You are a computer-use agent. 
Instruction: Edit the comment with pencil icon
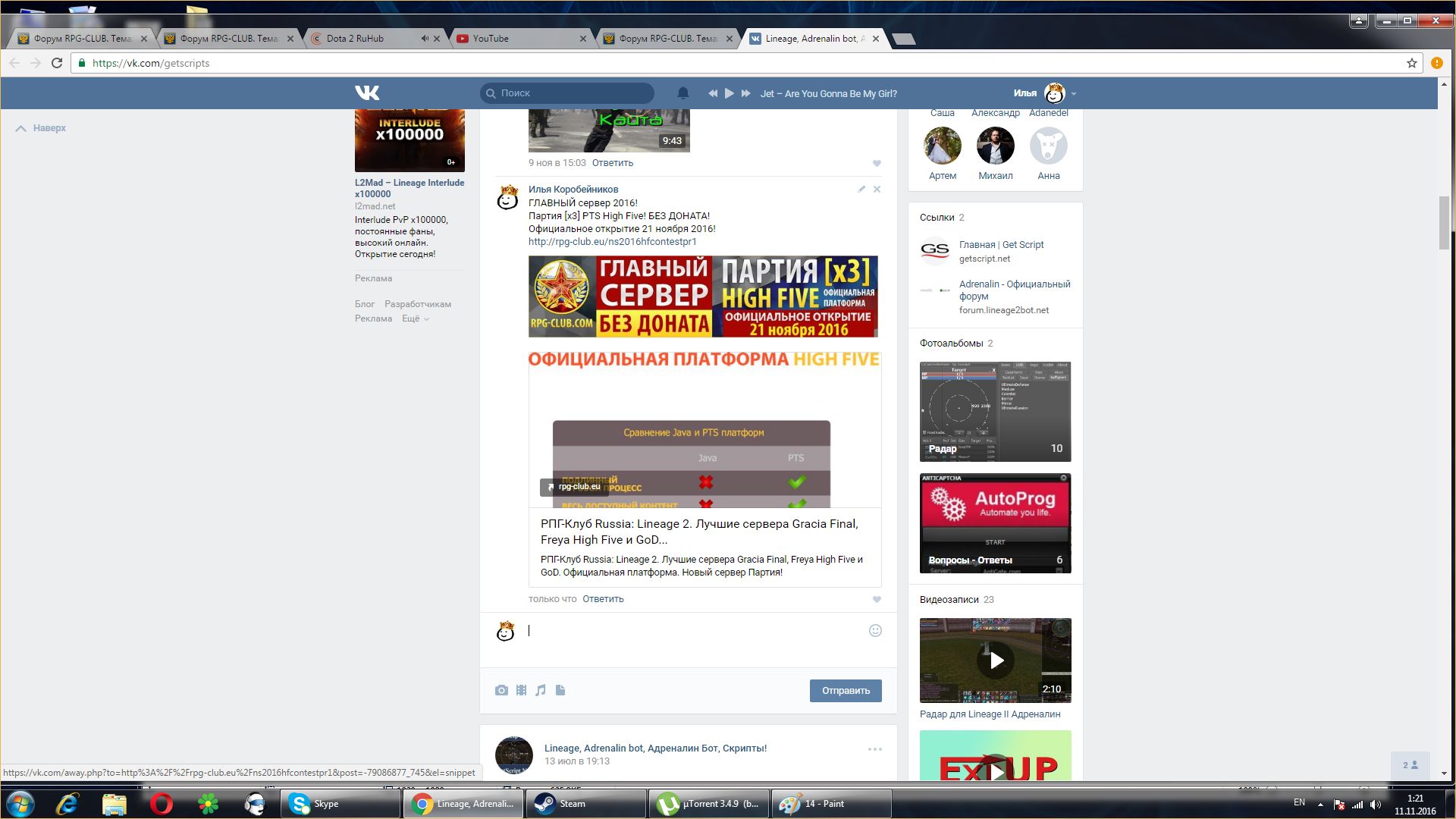point(861,190)
